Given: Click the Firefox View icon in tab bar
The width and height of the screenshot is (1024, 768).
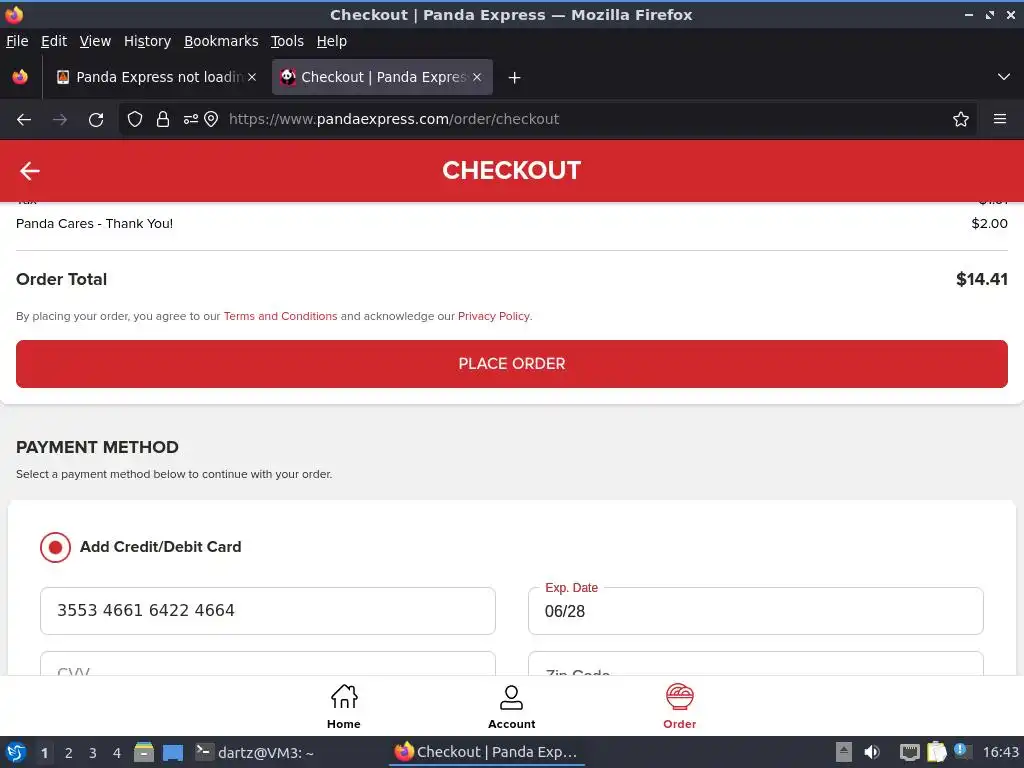Looking at the screenshot, I should (x=20, y=77).
